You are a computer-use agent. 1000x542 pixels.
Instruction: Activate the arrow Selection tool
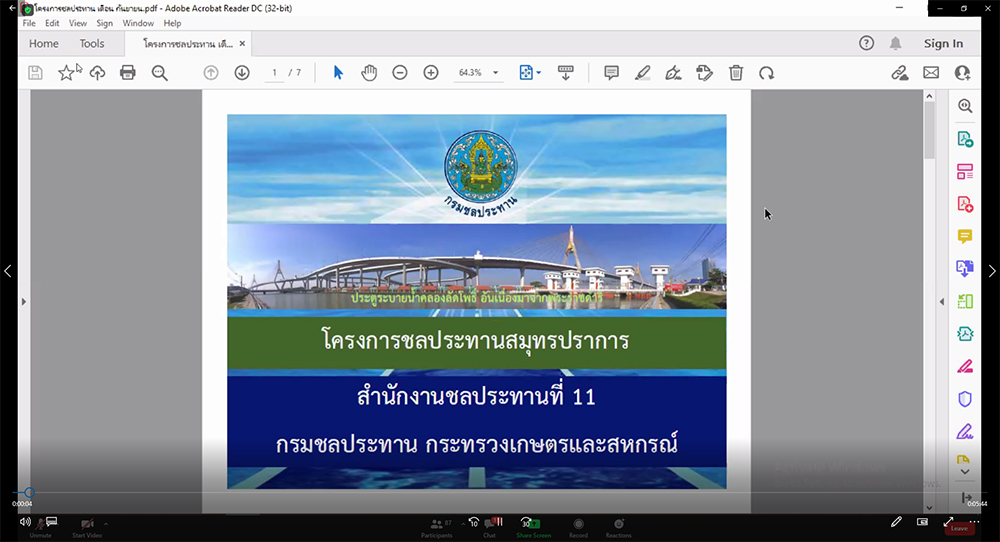pos(338,73)
